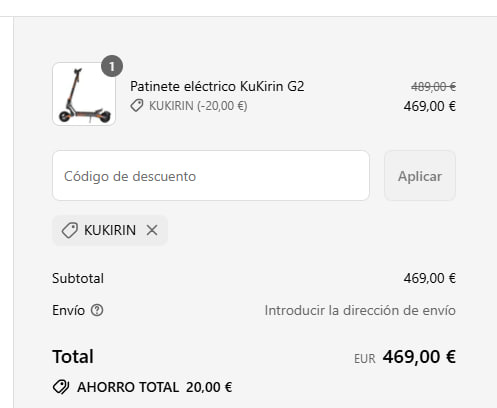Click the Aplicar button
This screenshot has width=497, height=408.
420,176
